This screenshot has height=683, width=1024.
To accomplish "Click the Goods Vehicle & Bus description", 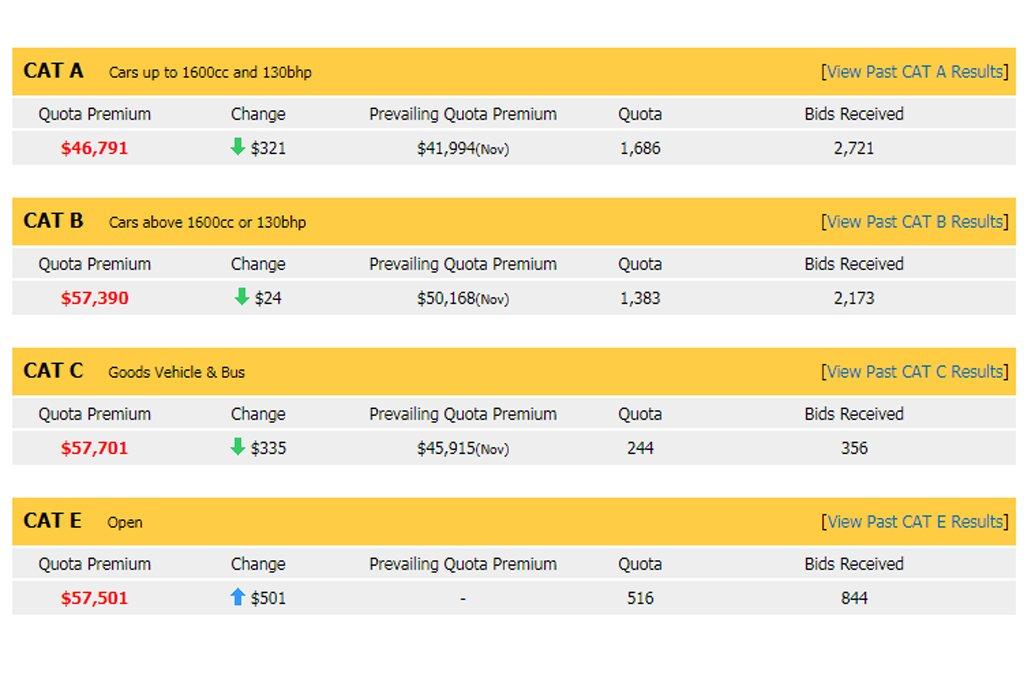I will (176, 372).
